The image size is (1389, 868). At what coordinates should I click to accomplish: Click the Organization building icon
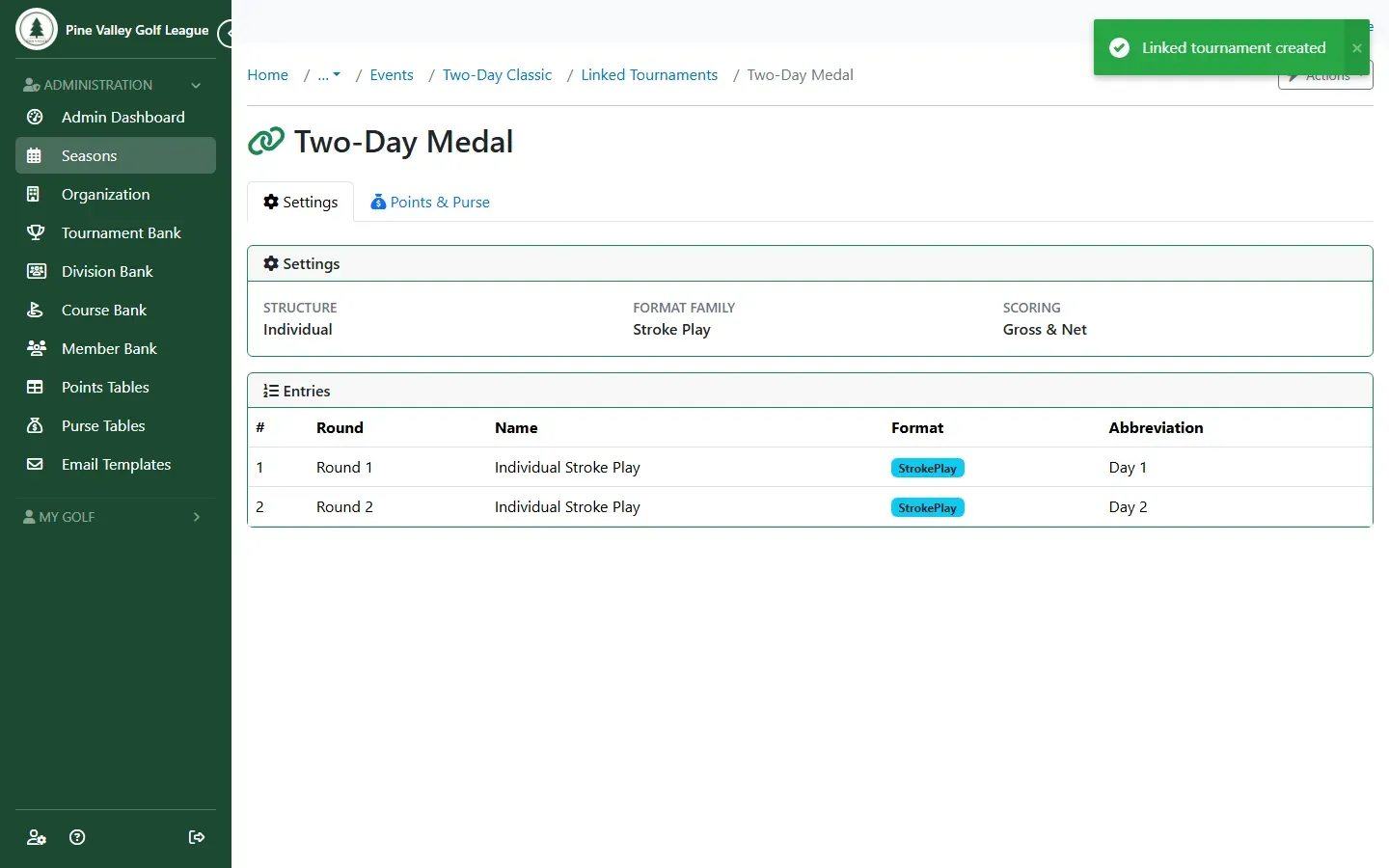coord(35,194)
